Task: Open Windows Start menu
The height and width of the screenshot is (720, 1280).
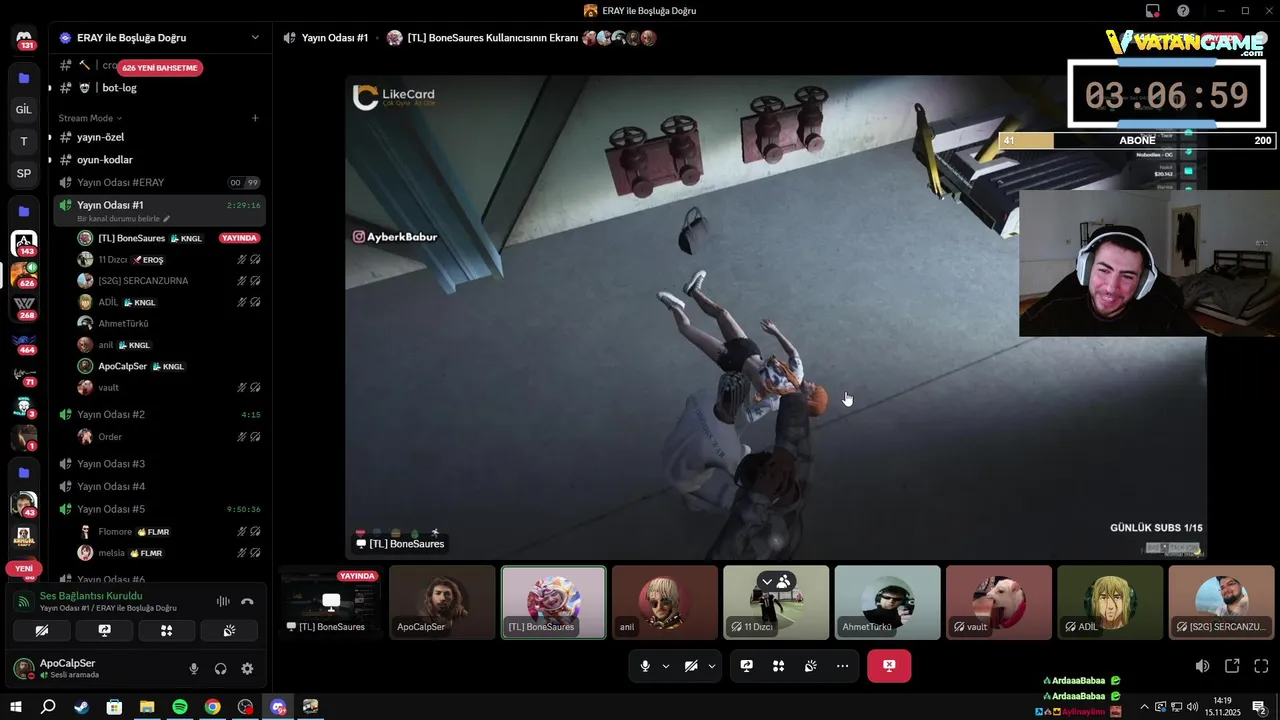Action: click(16, 707)
